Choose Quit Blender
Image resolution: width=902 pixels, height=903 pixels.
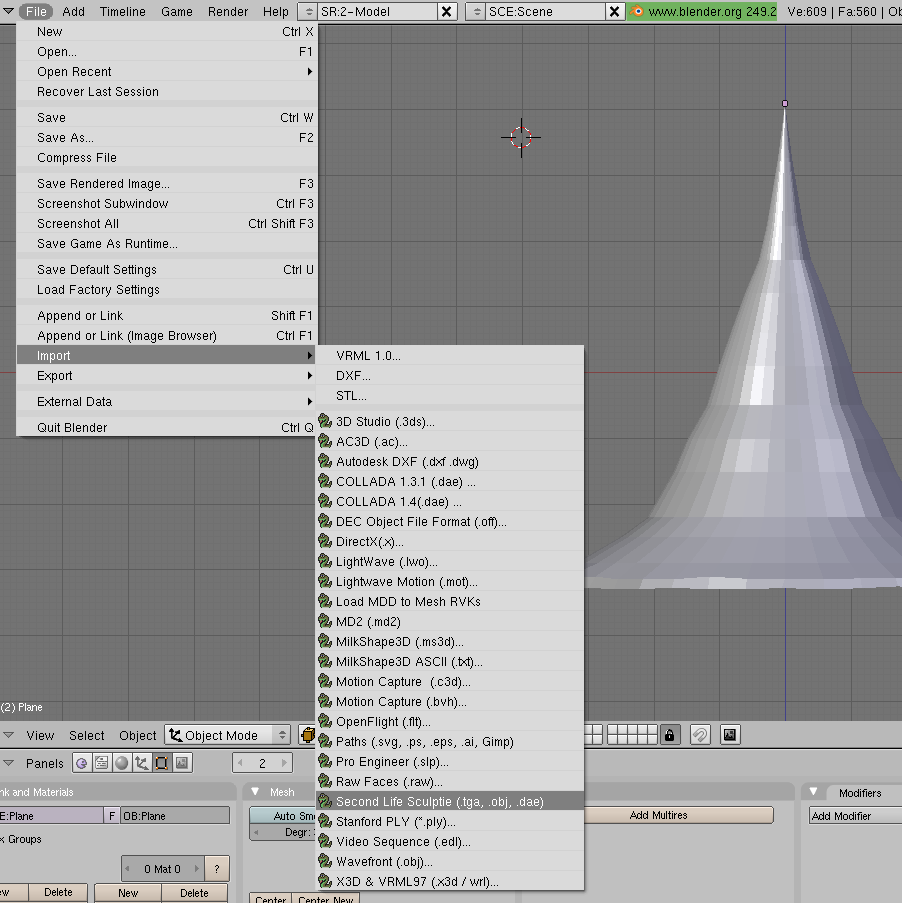pos(167,427)
